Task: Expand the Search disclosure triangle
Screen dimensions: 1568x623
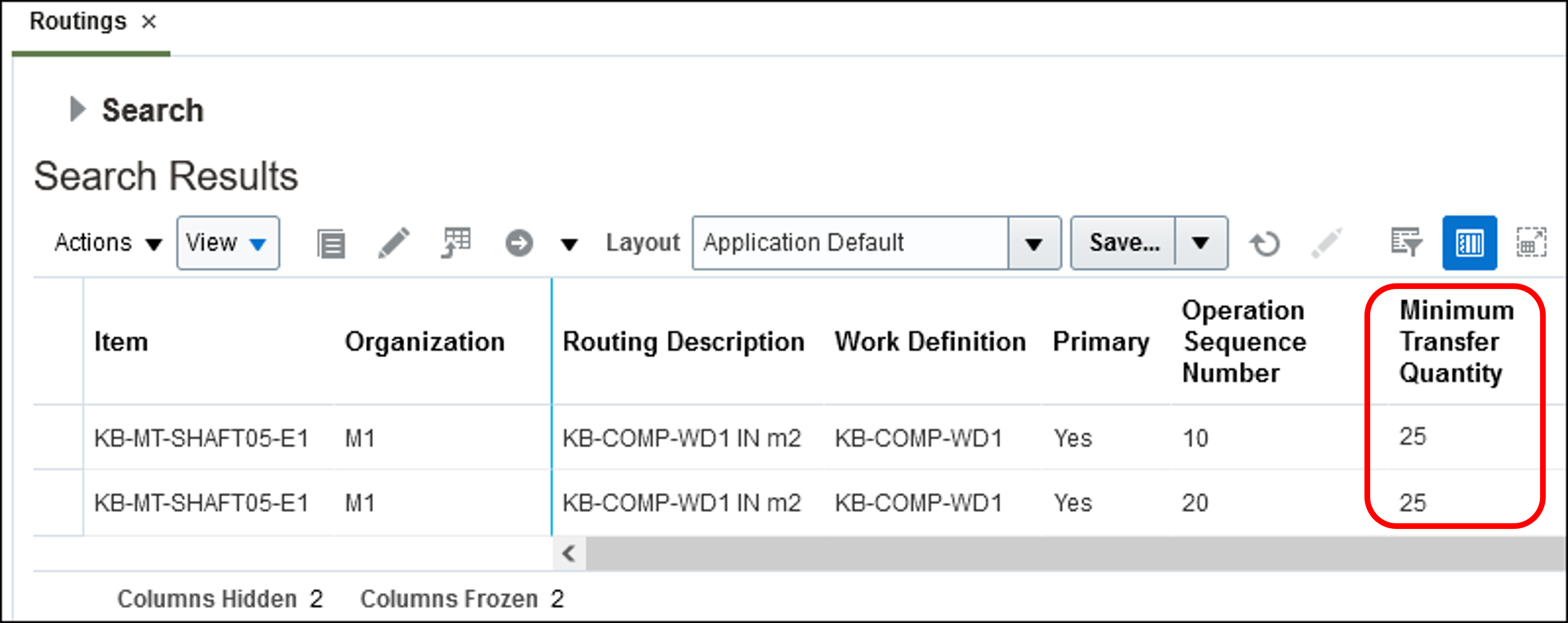Action: 78,109
